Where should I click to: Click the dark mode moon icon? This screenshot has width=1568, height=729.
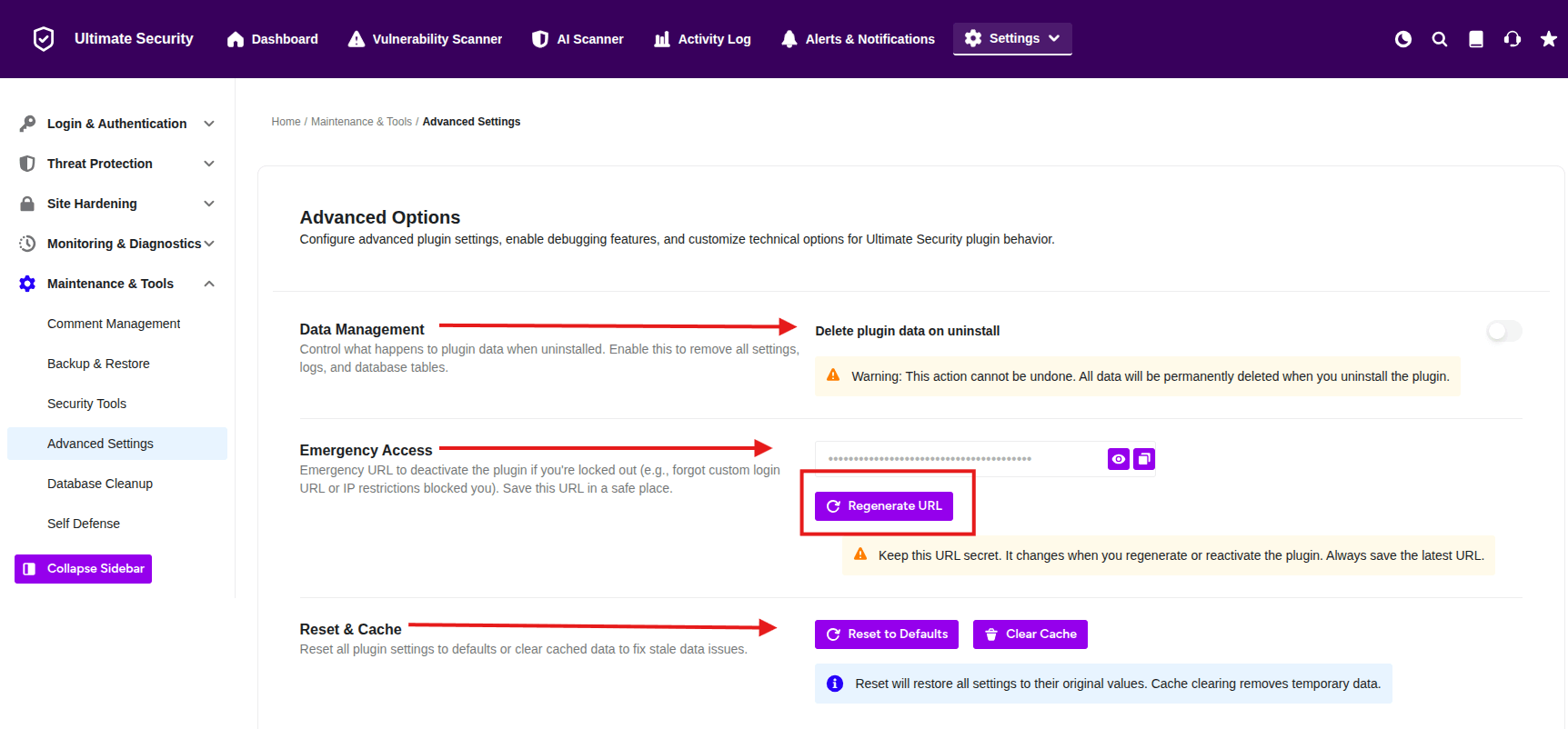[x=1403, y=39]
